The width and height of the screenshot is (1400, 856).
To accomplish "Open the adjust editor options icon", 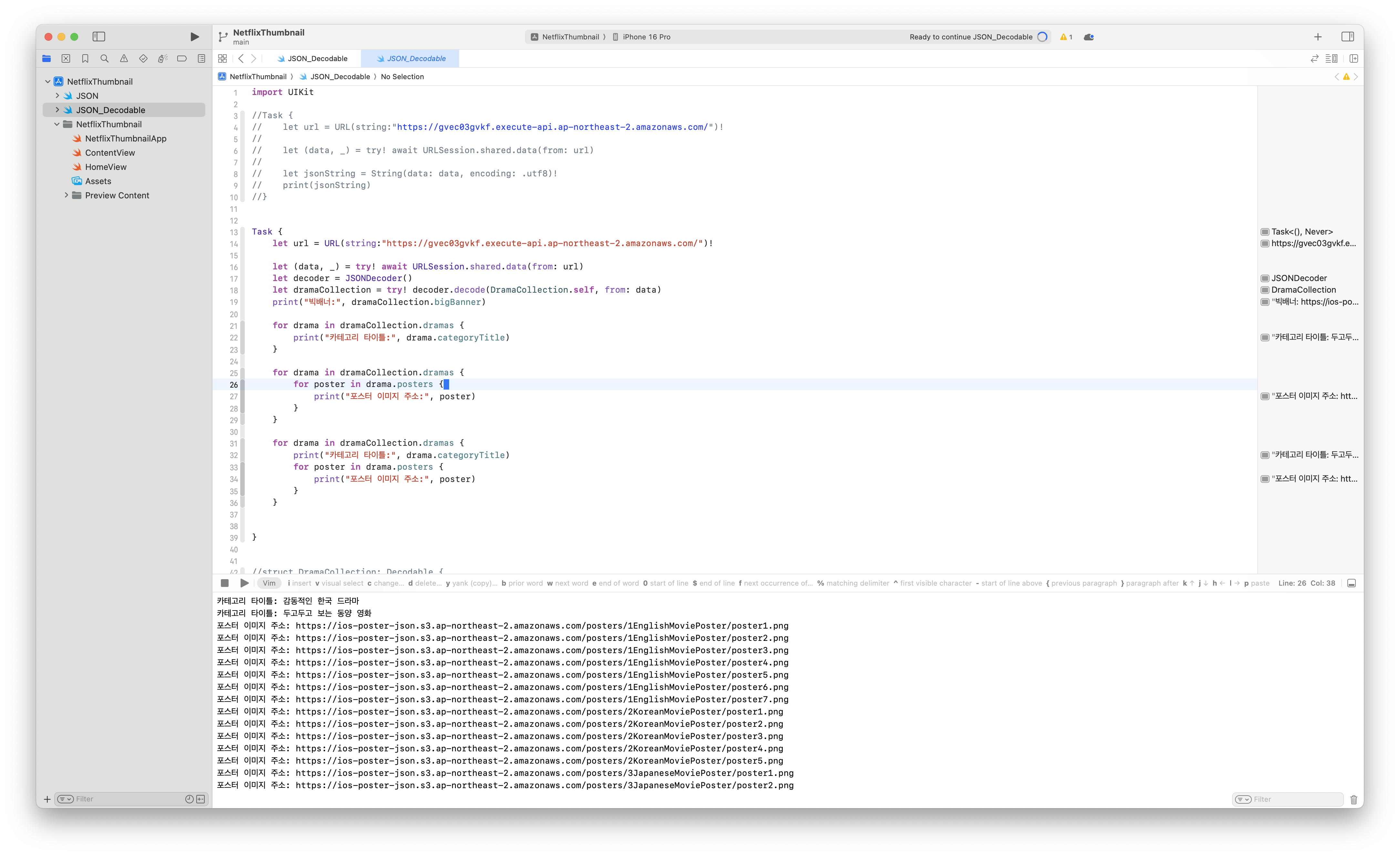I will tap(1331, 58).
